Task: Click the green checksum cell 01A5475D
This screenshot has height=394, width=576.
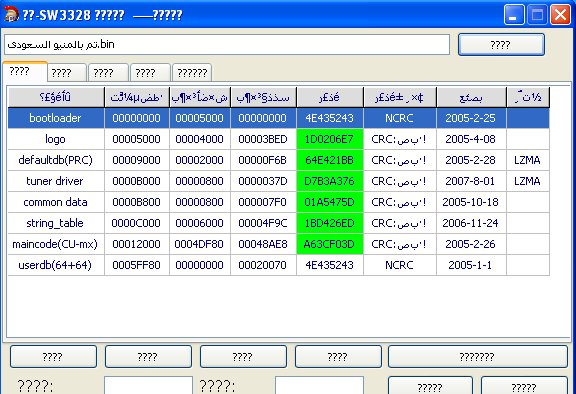Action: [330, 202]
